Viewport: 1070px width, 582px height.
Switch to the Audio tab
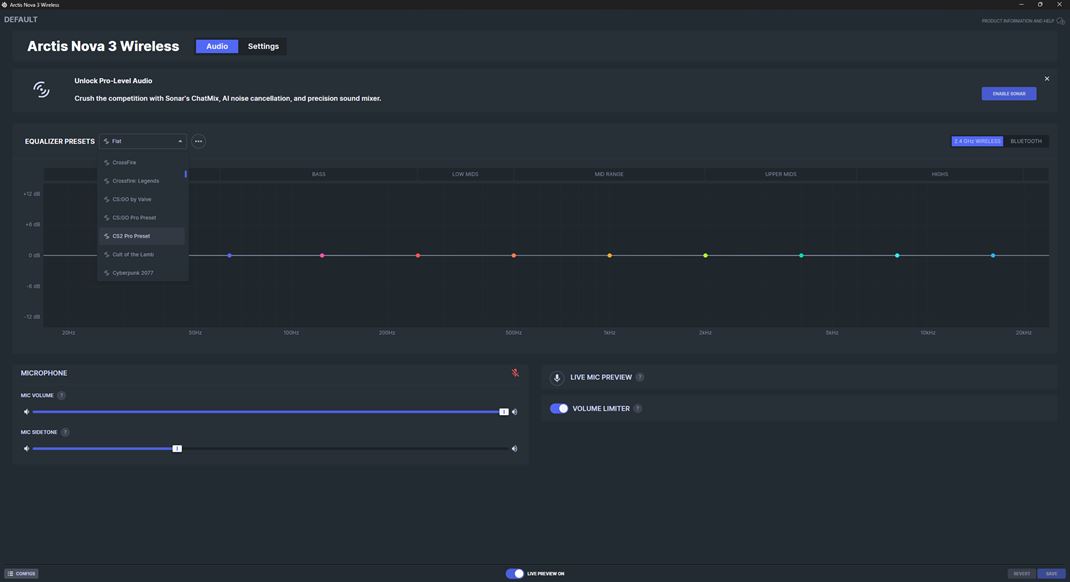point(217,46)
